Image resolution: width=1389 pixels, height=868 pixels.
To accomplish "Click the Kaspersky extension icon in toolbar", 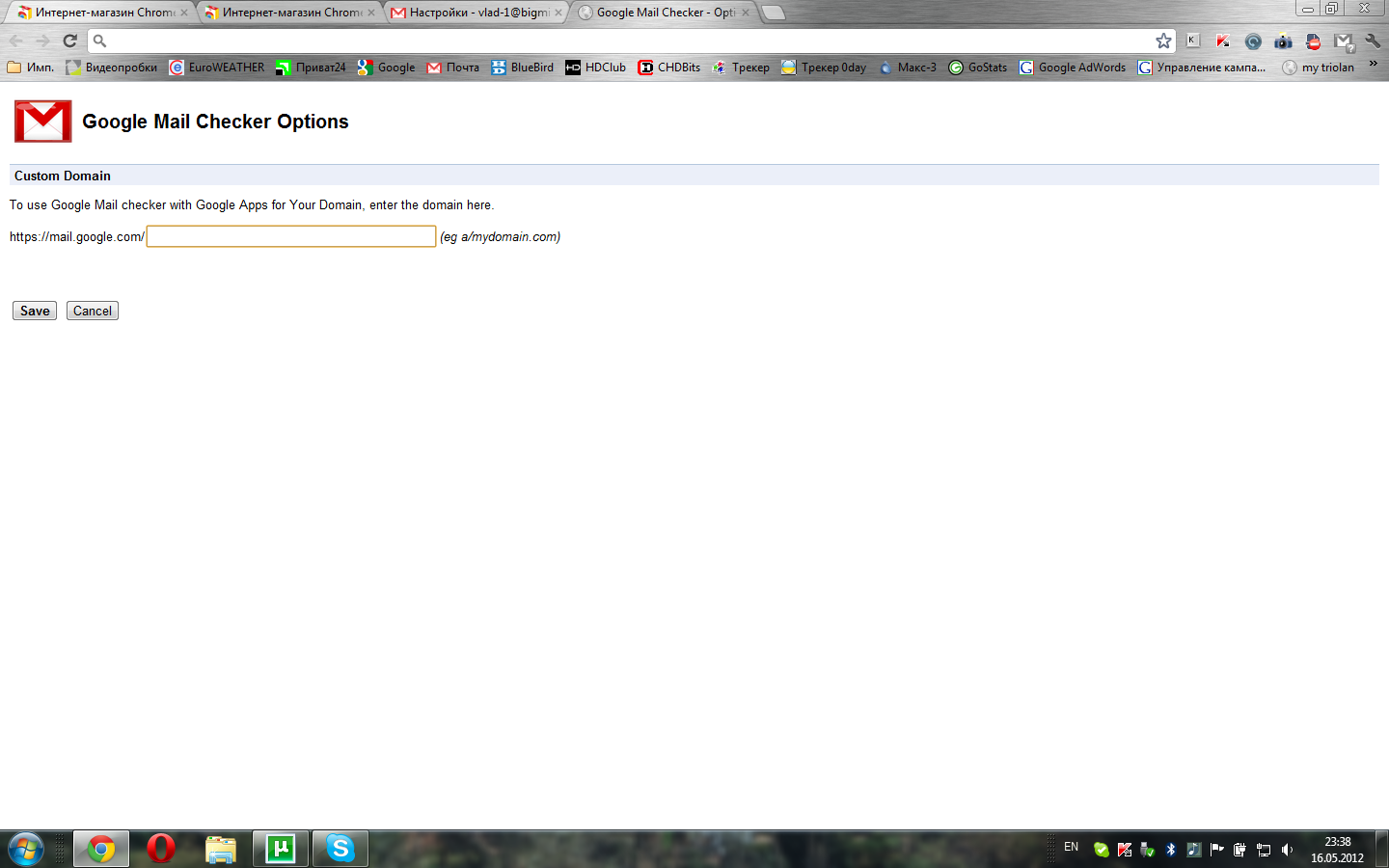I will coord(1223,41).
